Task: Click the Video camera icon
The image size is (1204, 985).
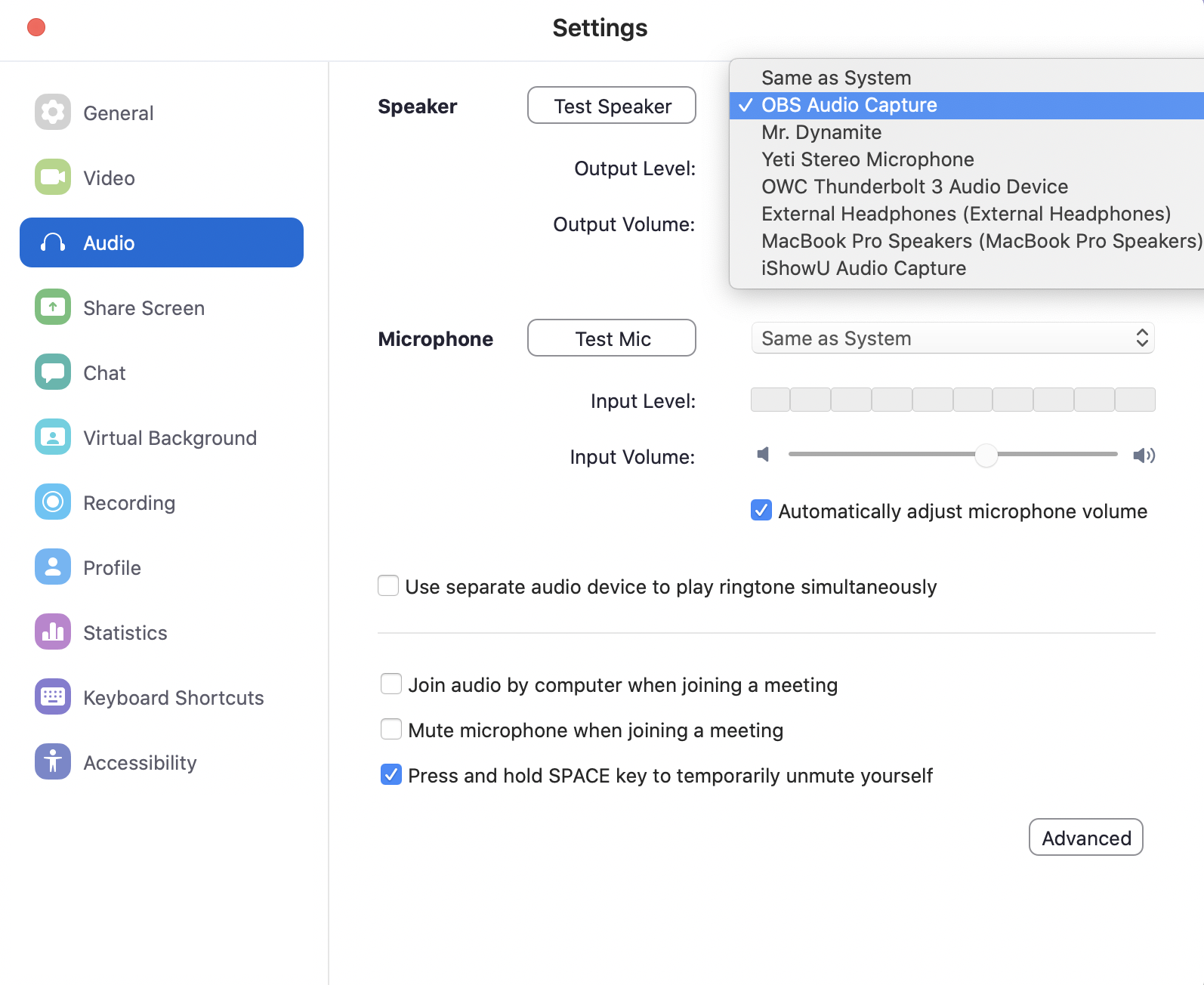Action: pyautogui.click(x=53, y=178)
